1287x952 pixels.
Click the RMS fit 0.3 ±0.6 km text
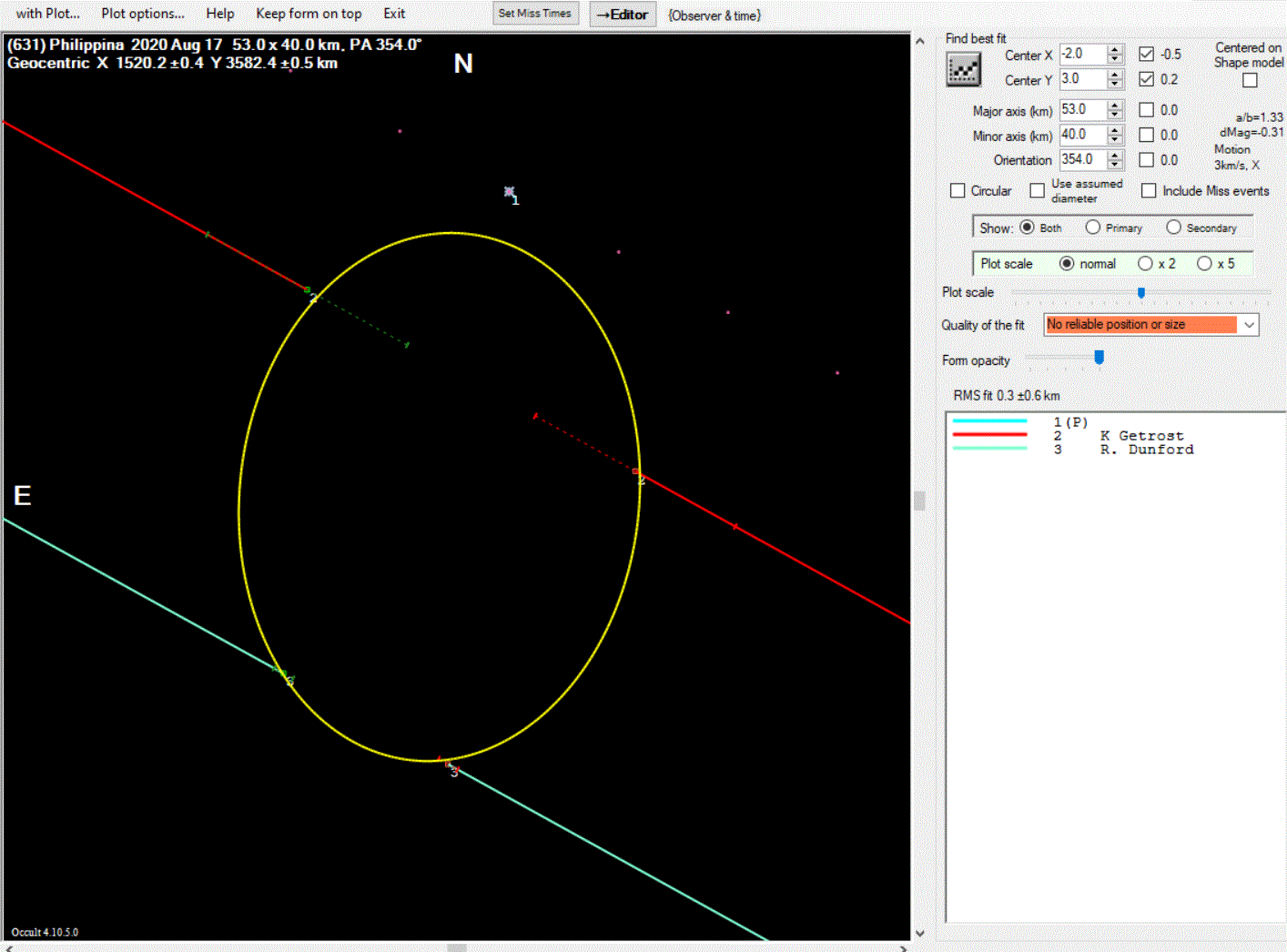(1007, 396)
